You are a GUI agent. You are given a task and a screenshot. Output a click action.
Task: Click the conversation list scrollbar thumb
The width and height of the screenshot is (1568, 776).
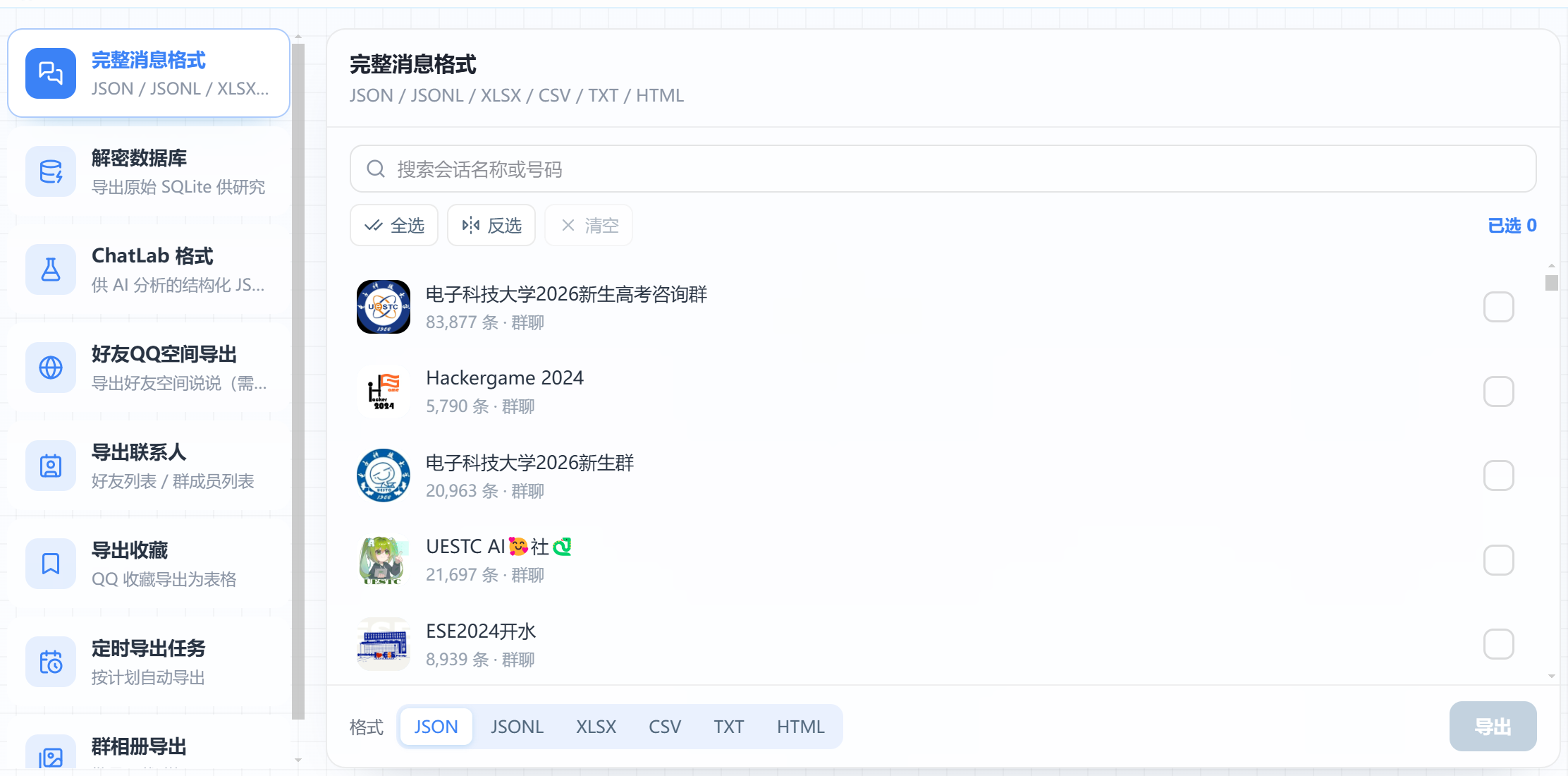pyautogui.click(x=1552, y=283)
